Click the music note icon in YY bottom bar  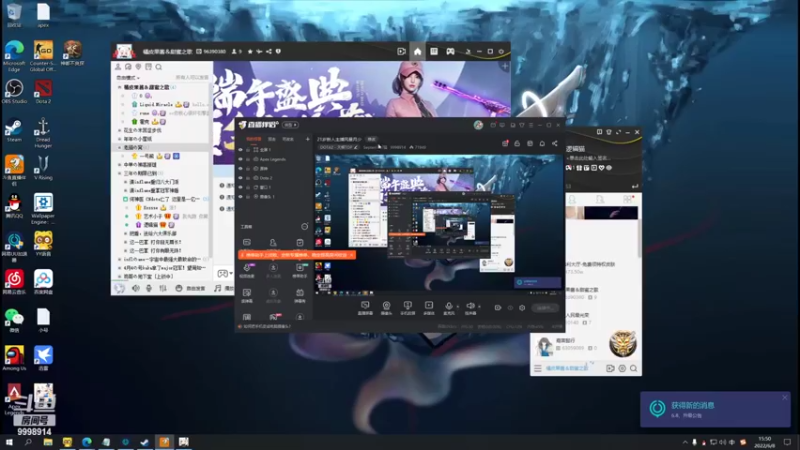218,288
